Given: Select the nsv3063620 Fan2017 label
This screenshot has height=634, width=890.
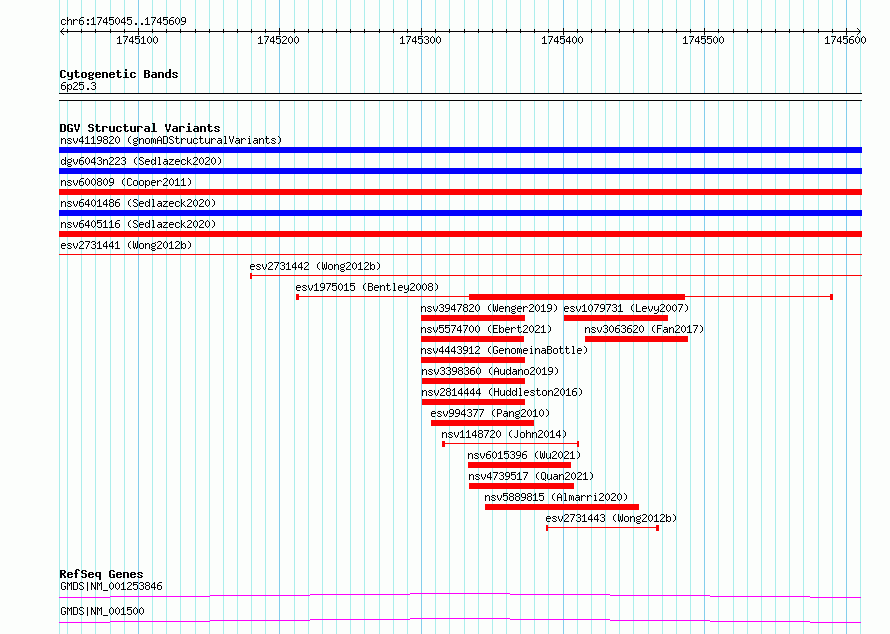Looking at the screenshot, I should coord(644,329).
